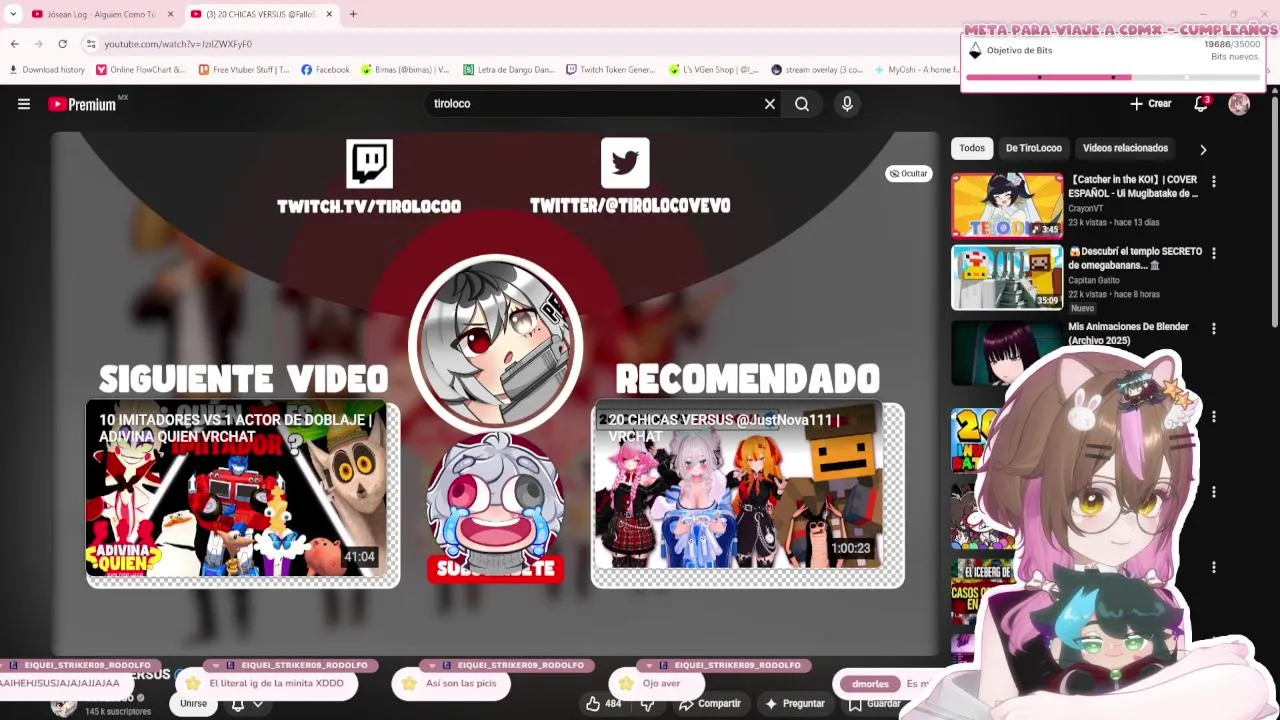Open the notifications bell in YouTube header
This screenshot has width=1280, height=720.
click(1201, 104)
